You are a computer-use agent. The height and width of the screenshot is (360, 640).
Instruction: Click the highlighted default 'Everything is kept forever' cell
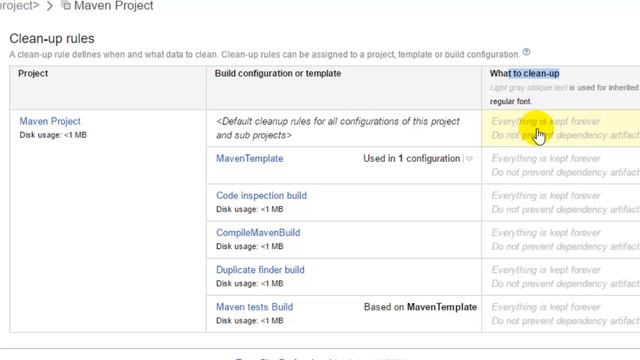point(561,128)
